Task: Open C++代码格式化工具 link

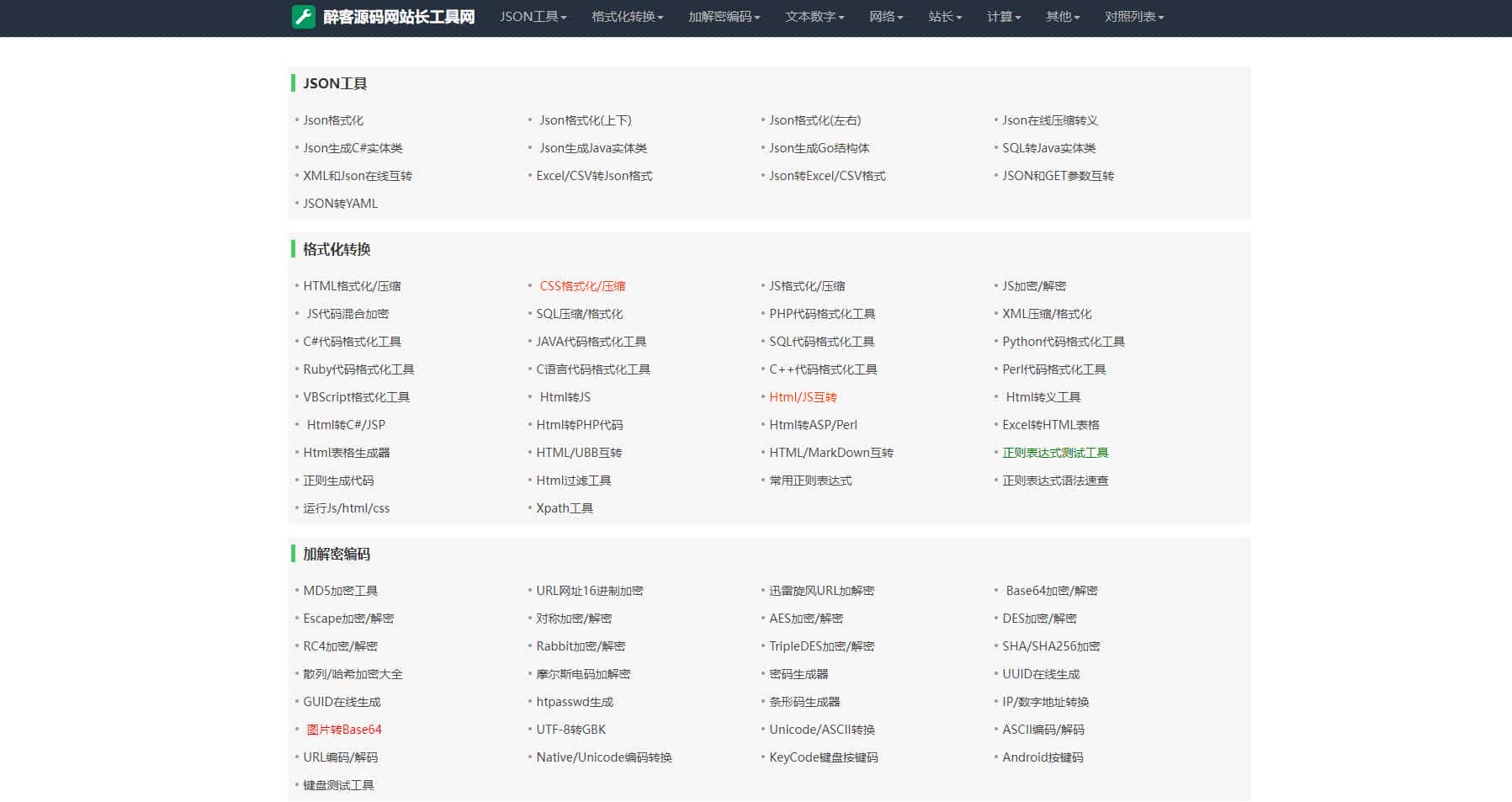Action: (x=823, y=369)
